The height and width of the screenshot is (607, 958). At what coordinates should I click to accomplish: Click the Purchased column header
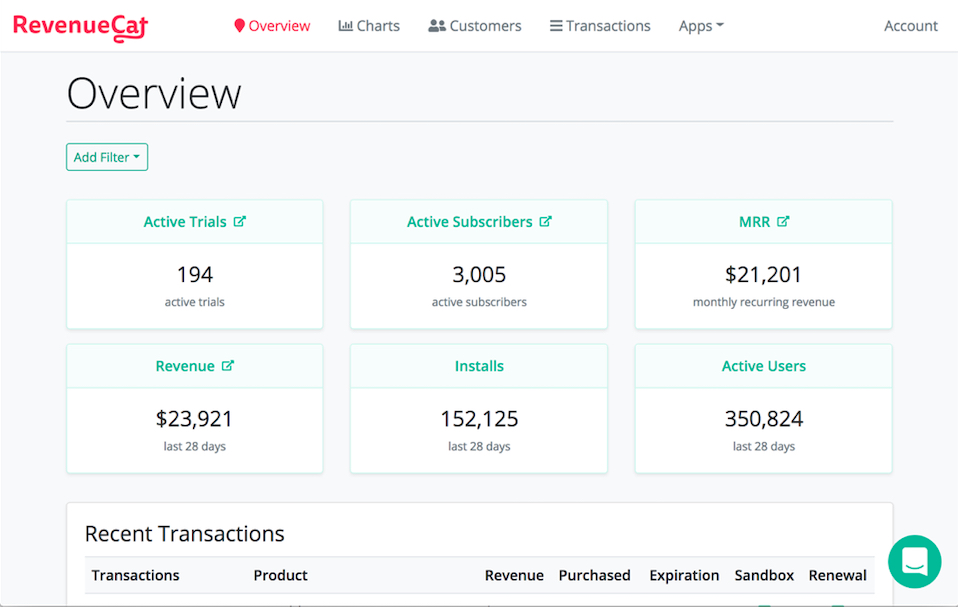click(x=594, y=575)
